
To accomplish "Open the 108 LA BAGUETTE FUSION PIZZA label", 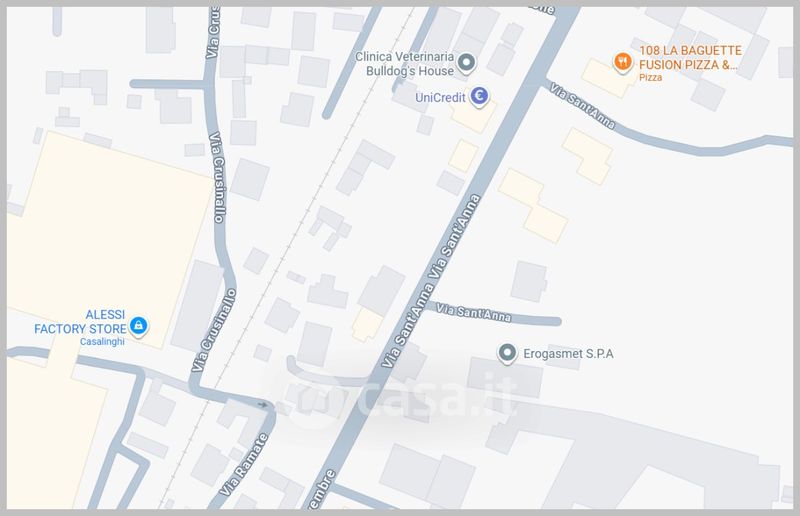I will (x=690, y=58).
